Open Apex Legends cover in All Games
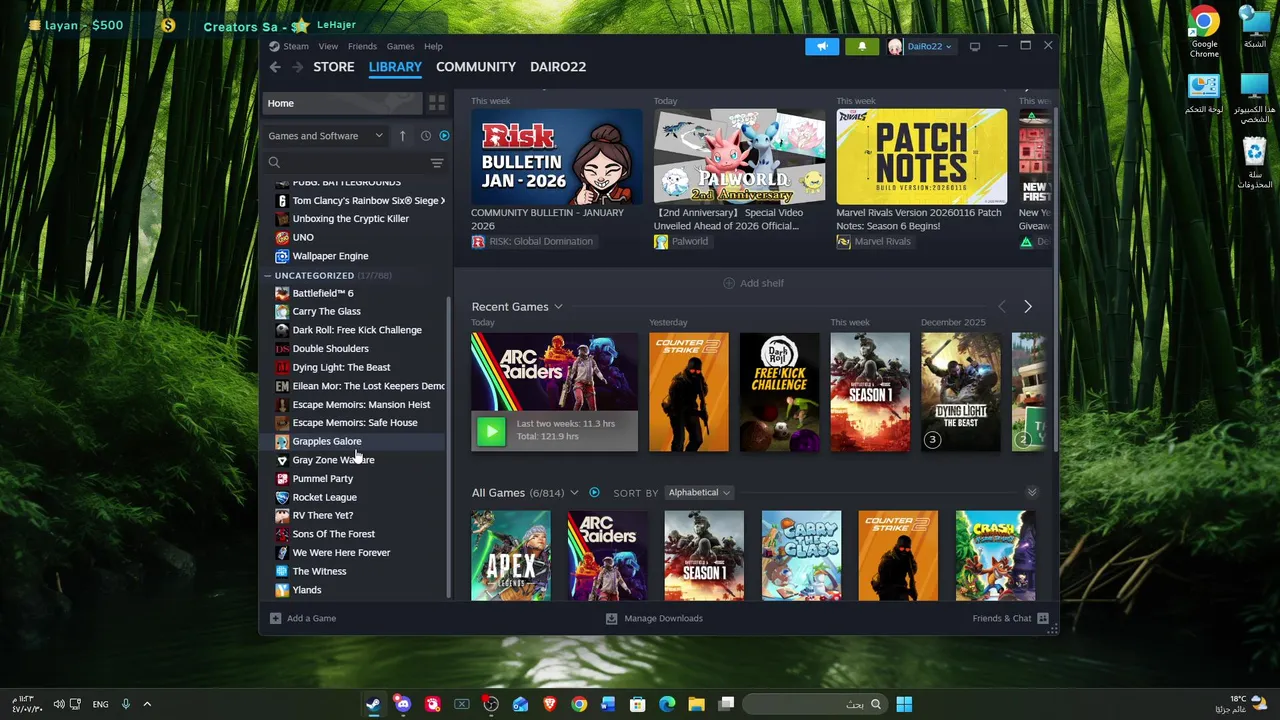 (511, 556)
